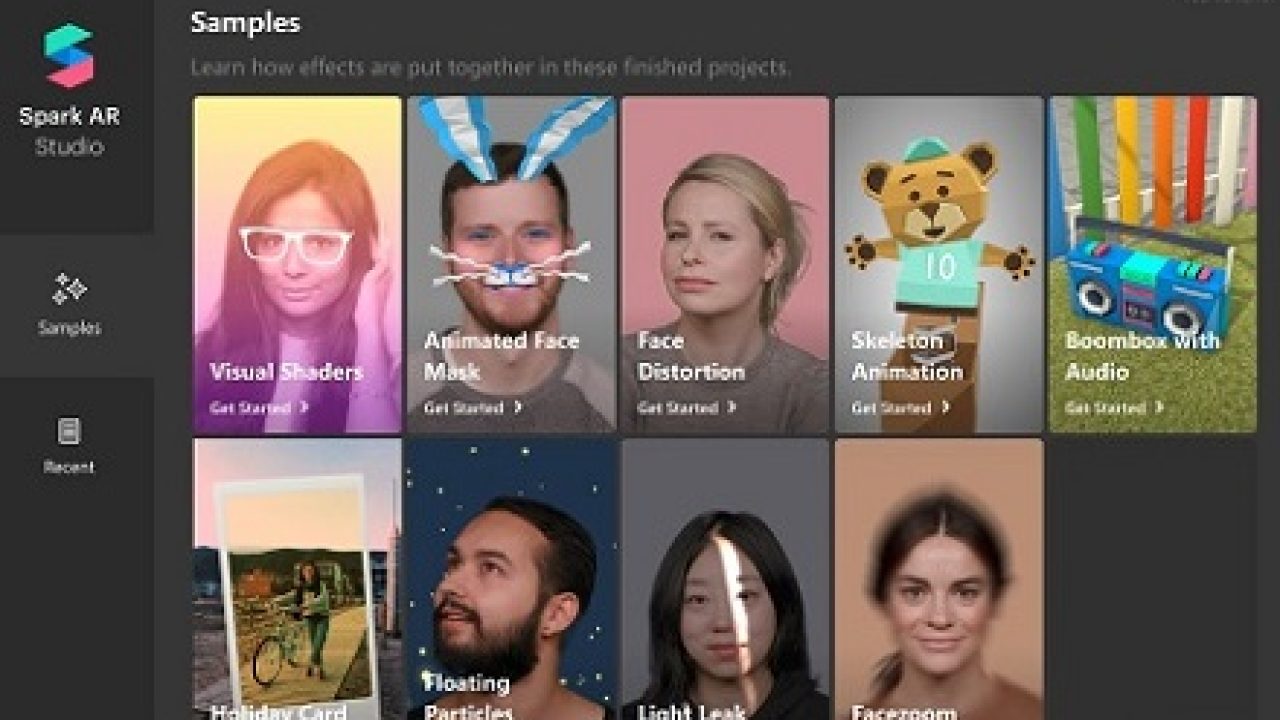Click the chevron arrow on Visual Shaders card
Viewport: 1280px width, 720px height.
304,408
